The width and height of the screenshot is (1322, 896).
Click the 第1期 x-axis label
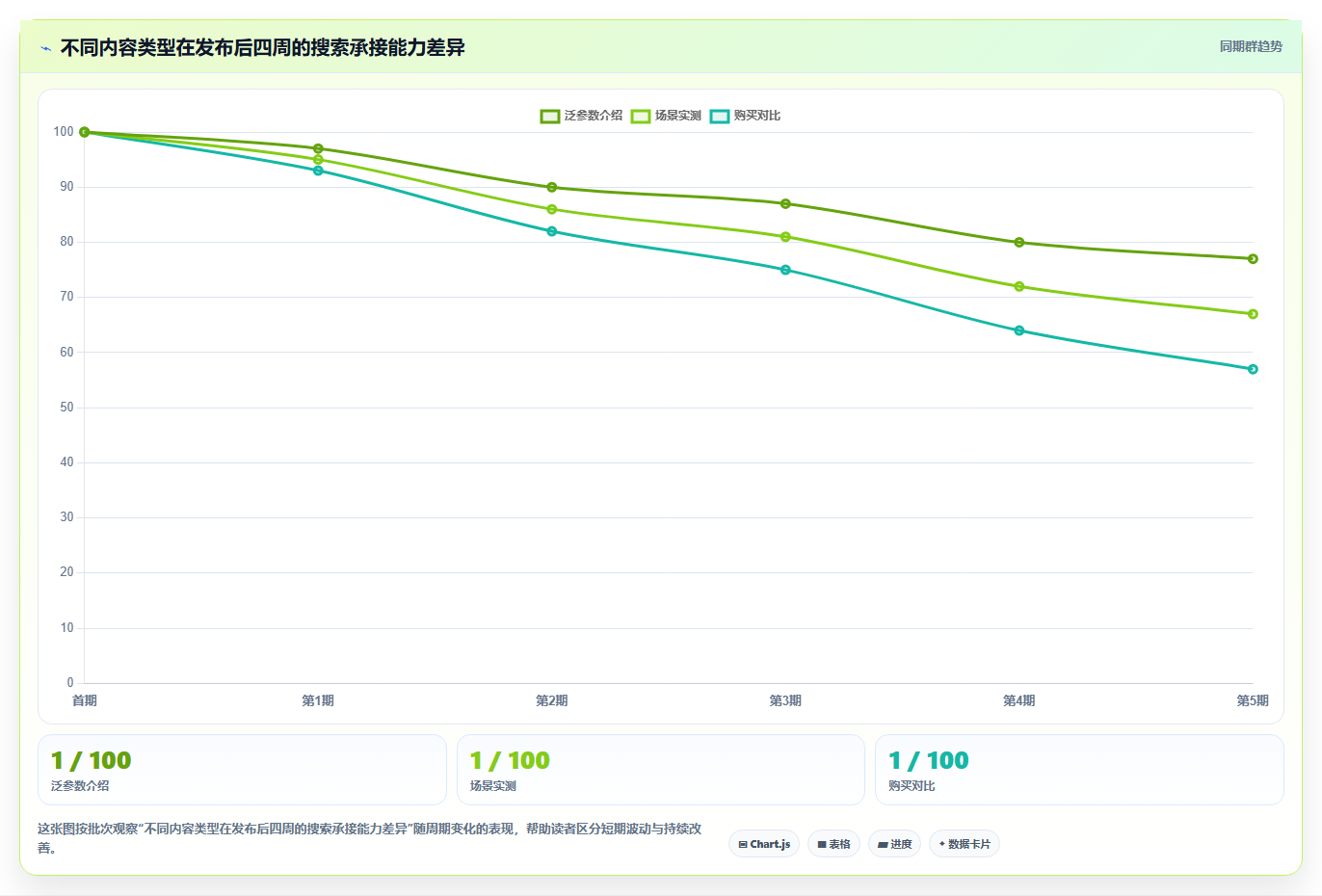[318, 700]
